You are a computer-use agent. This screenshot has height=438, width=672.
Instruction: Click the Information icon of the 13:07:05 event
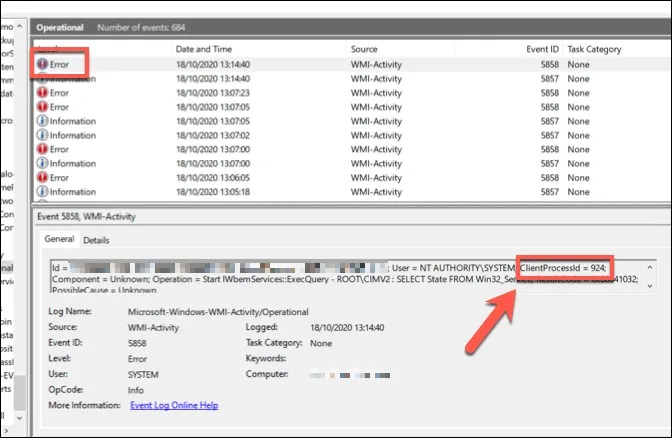tap(42, 121)
